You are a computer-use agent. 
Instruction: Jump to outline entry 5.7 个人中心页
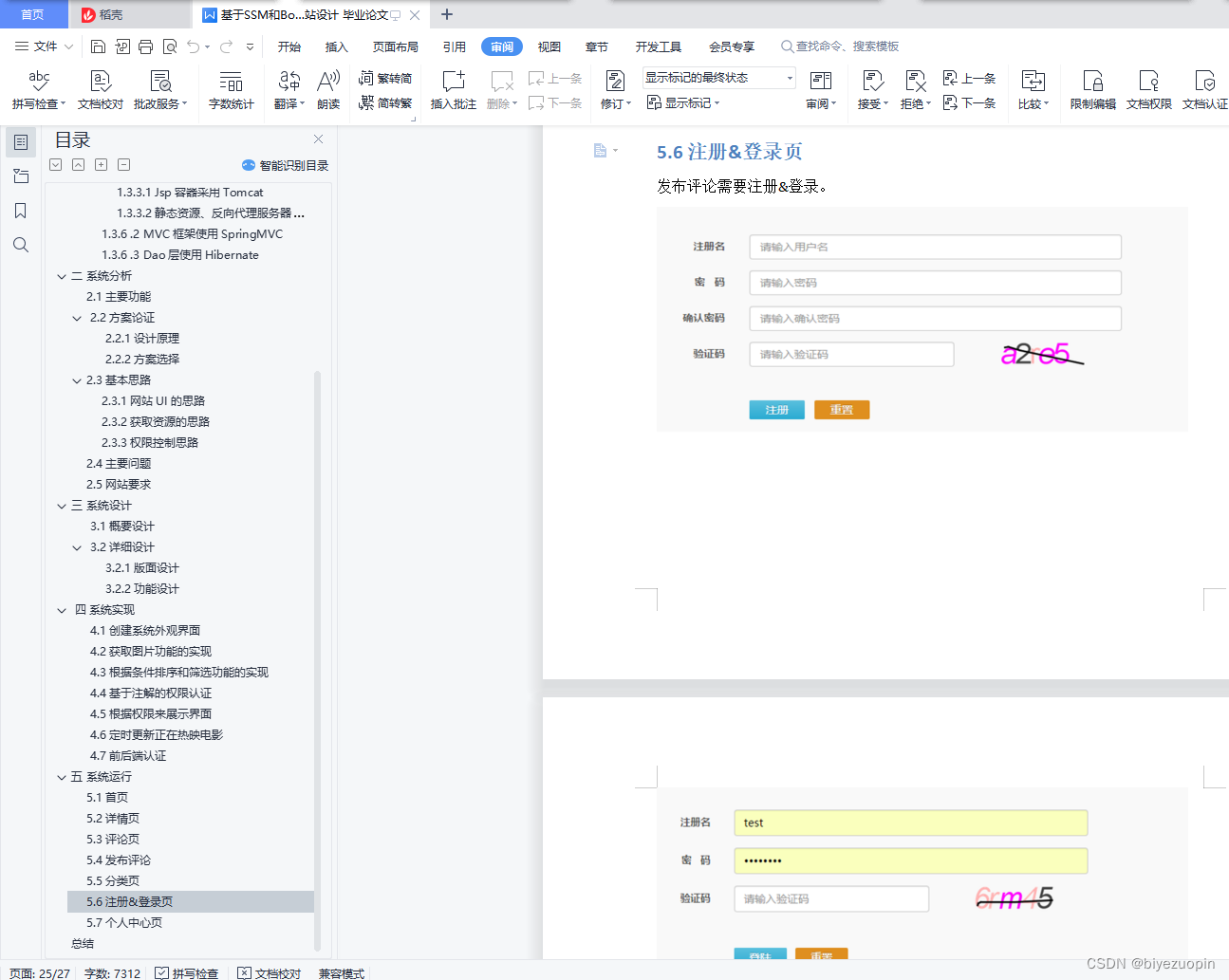point(124,923)
